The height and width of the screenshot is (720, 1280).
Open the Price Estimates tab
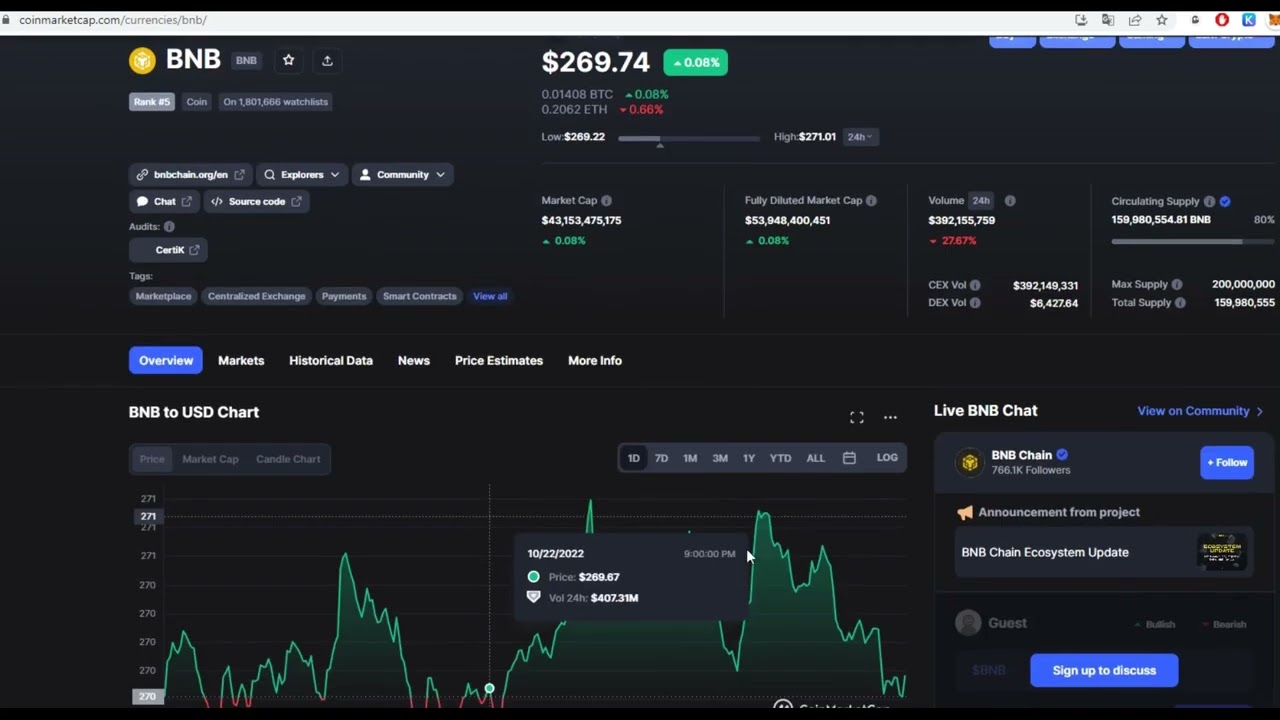(x=499, y=361)
